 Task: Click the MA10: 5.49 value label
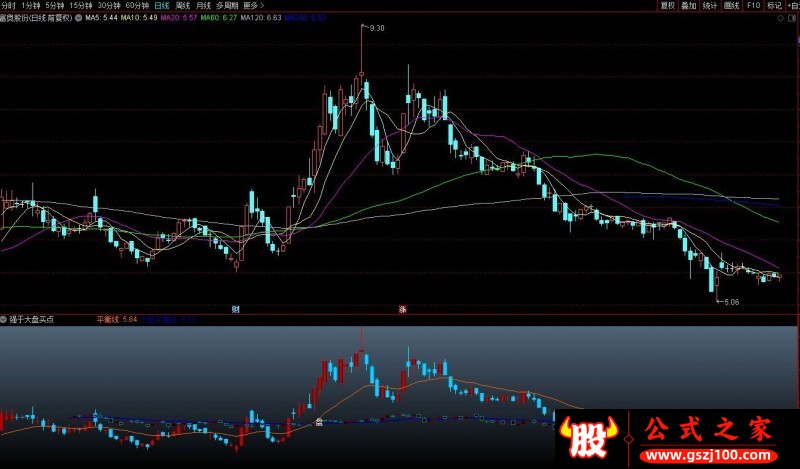(x=139, y=18)
